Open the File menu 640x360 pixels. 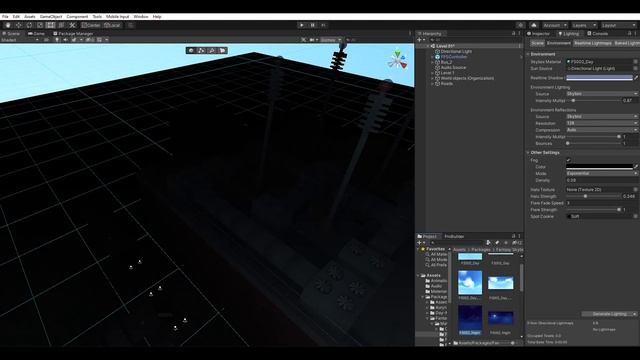coord(5,17)
